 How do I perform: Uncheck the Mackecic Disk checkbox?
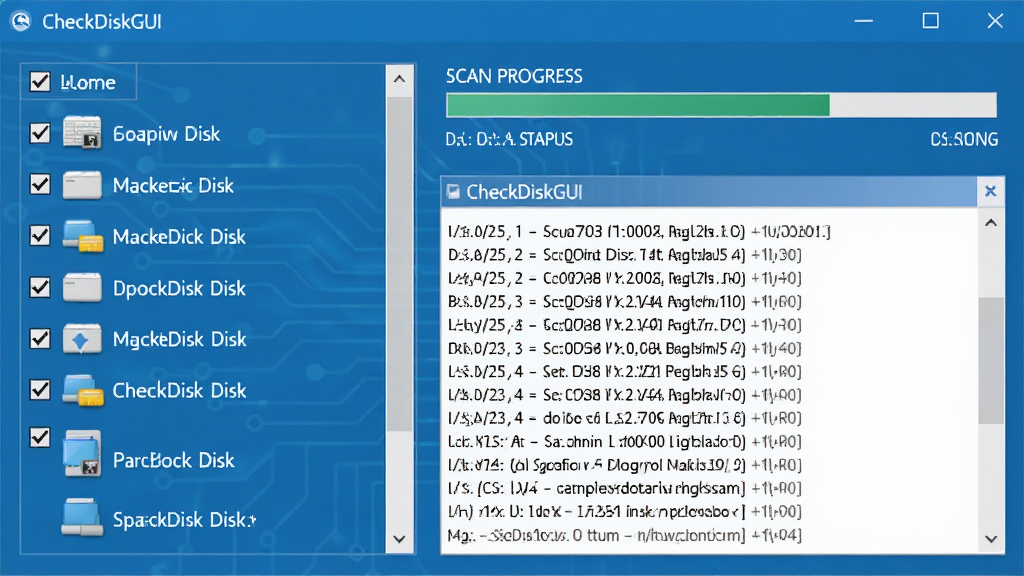pos(40,184)
